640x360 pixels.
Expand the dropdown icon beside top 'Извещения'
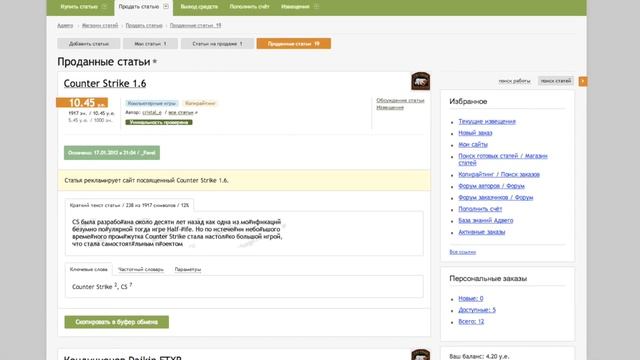(316, 7)
